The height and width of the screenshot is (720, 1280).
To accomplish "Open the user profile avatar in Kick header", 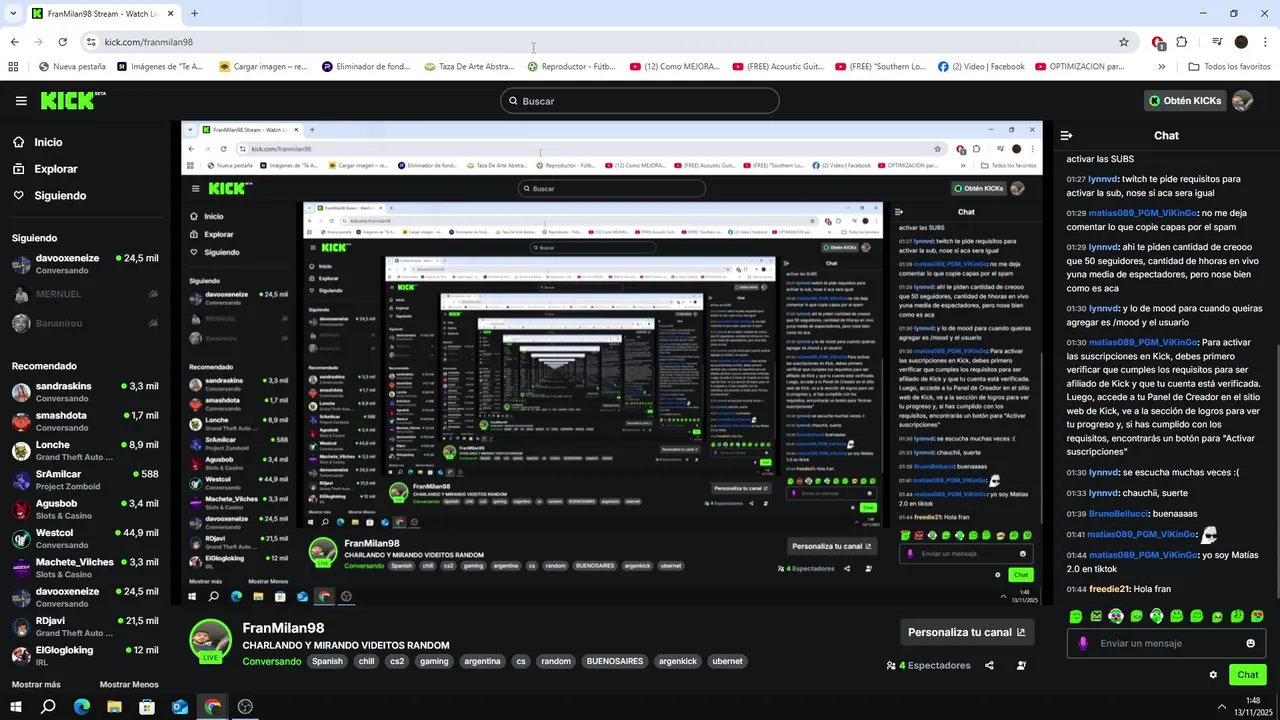I will click(1242, 101).
